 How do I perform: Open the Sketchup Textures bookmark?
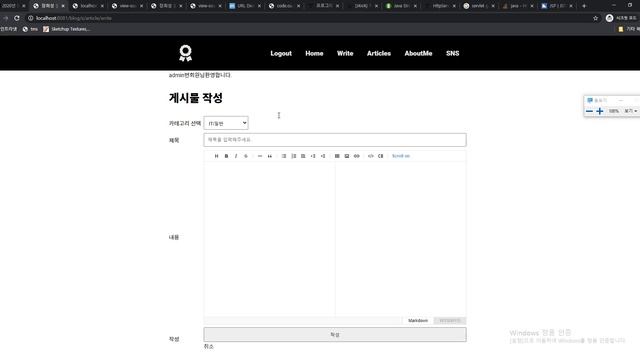coord(67,29)
